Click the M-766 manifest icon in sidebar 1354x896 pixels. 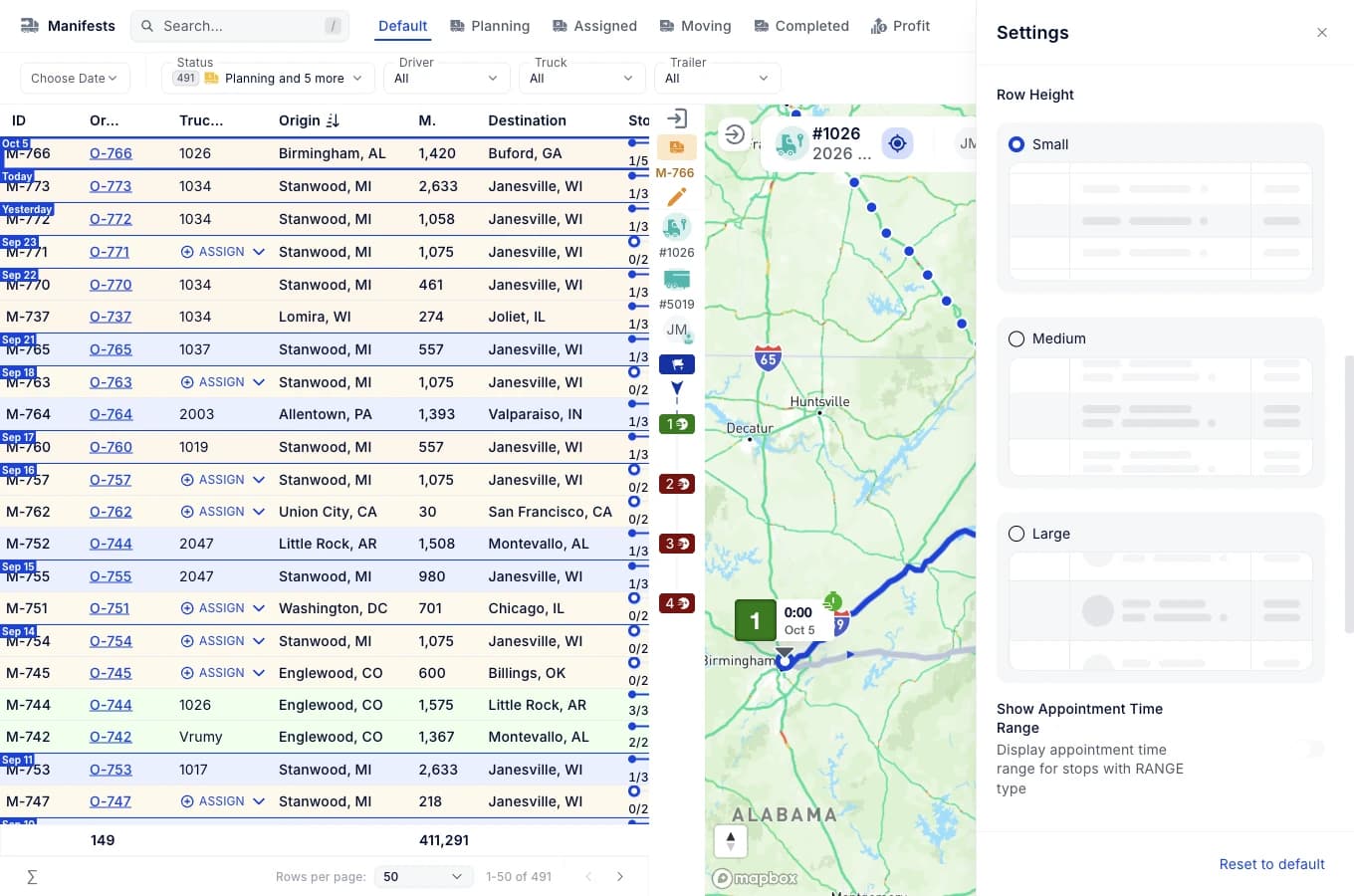pyautogui.click(x=676, y=147)
